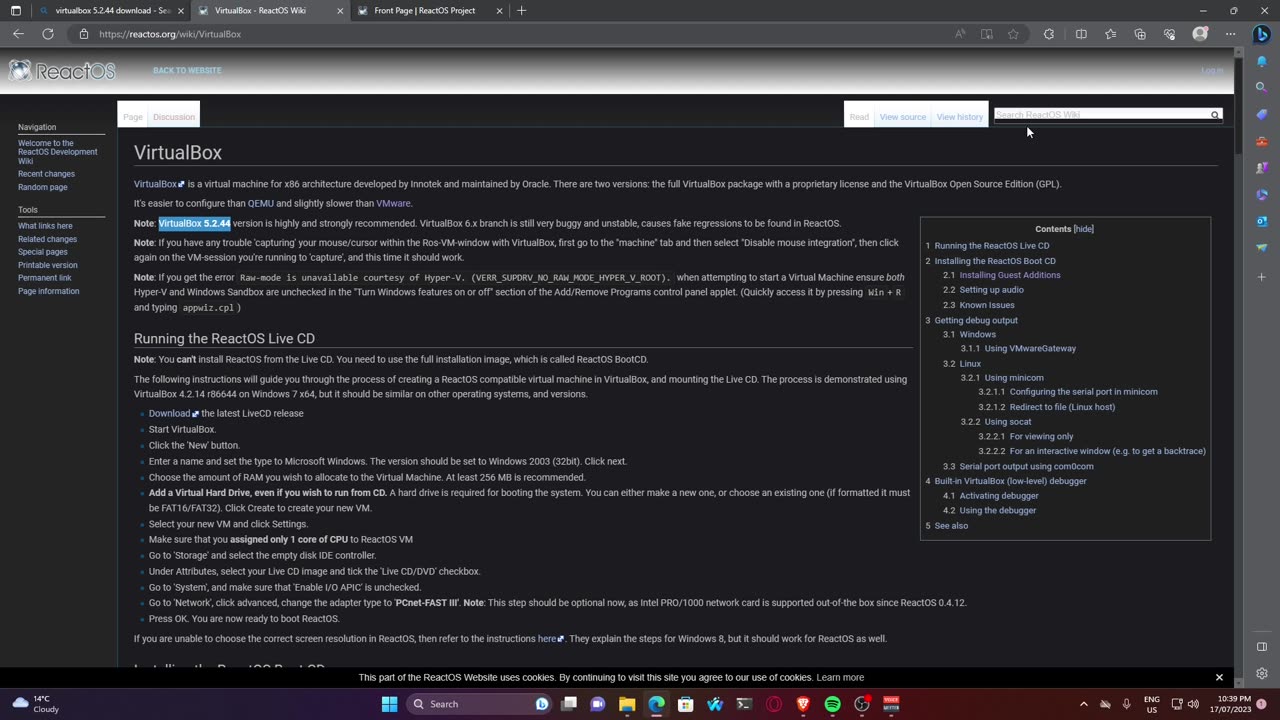Add page to favorites with star icon
The height and width of the screenshot is (720, 1280).
pos(1013,34)
